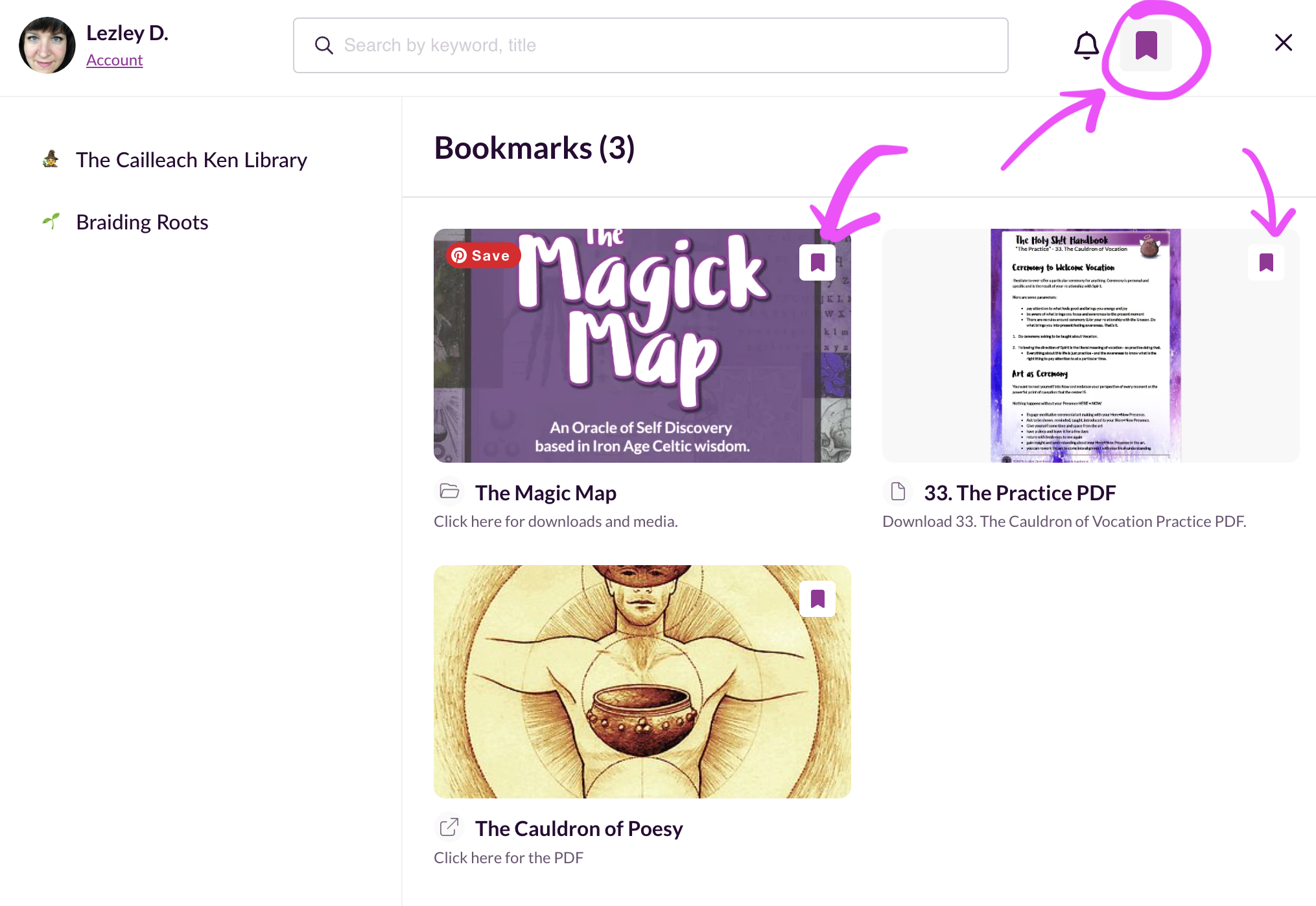Open the Cauldron of Poesy artwork thumbnail
This screenshot has height=906, width=1316.
click(642, 682)
